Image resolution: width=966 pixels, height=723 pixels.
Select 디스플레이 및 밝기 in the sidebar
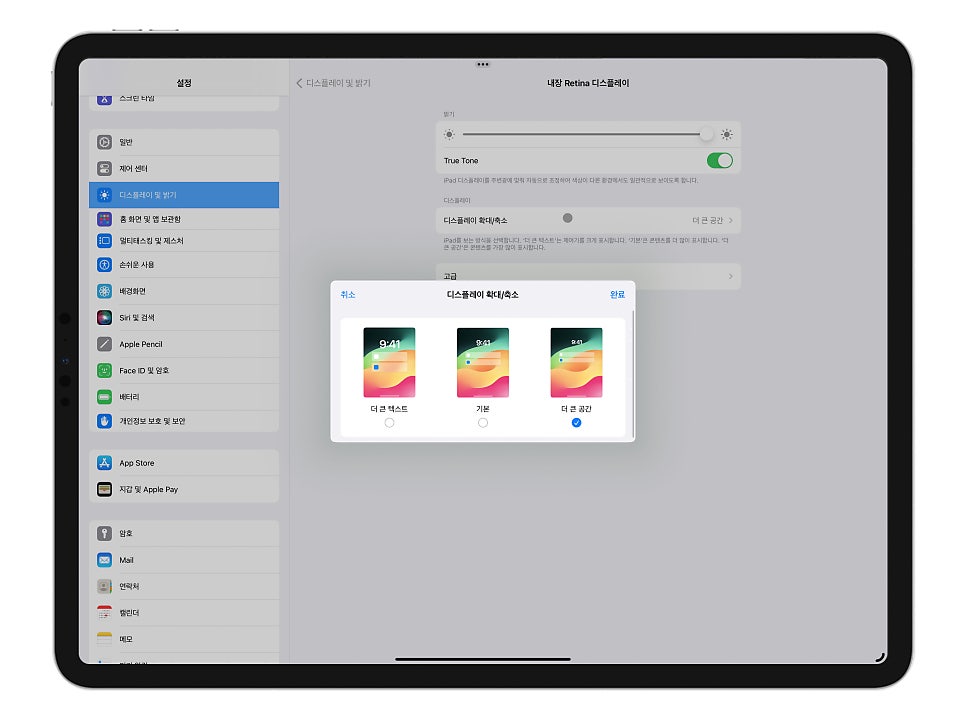coord(184,195)
